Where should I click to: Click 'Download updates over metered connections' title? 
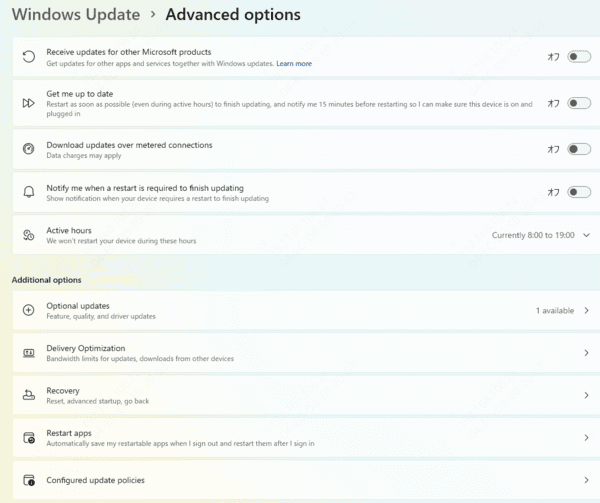tap(129, 145)
